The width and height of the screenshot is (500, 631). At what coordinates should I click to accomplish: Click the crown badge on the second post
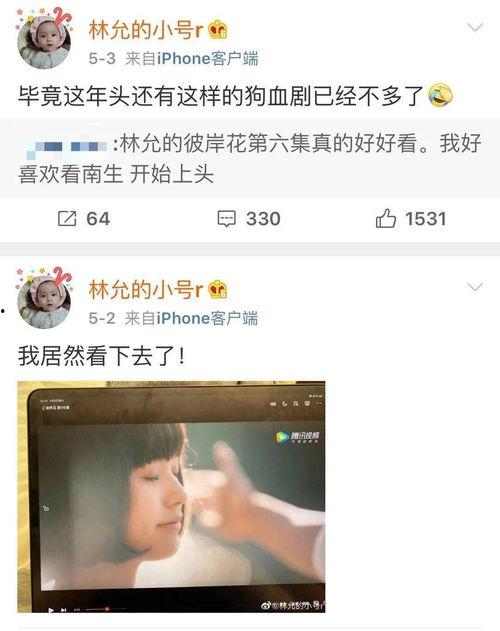pyautogui.click(x=217, y=290)
